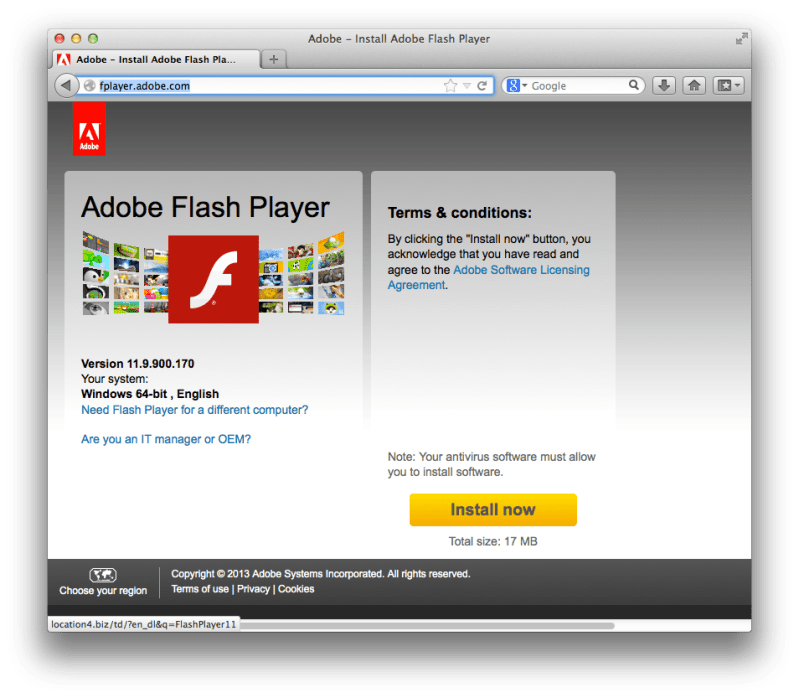This screenshot has width=799, height=698.
Task: Enter fullscreen with the arrows icon
Action: pos(741,39)
